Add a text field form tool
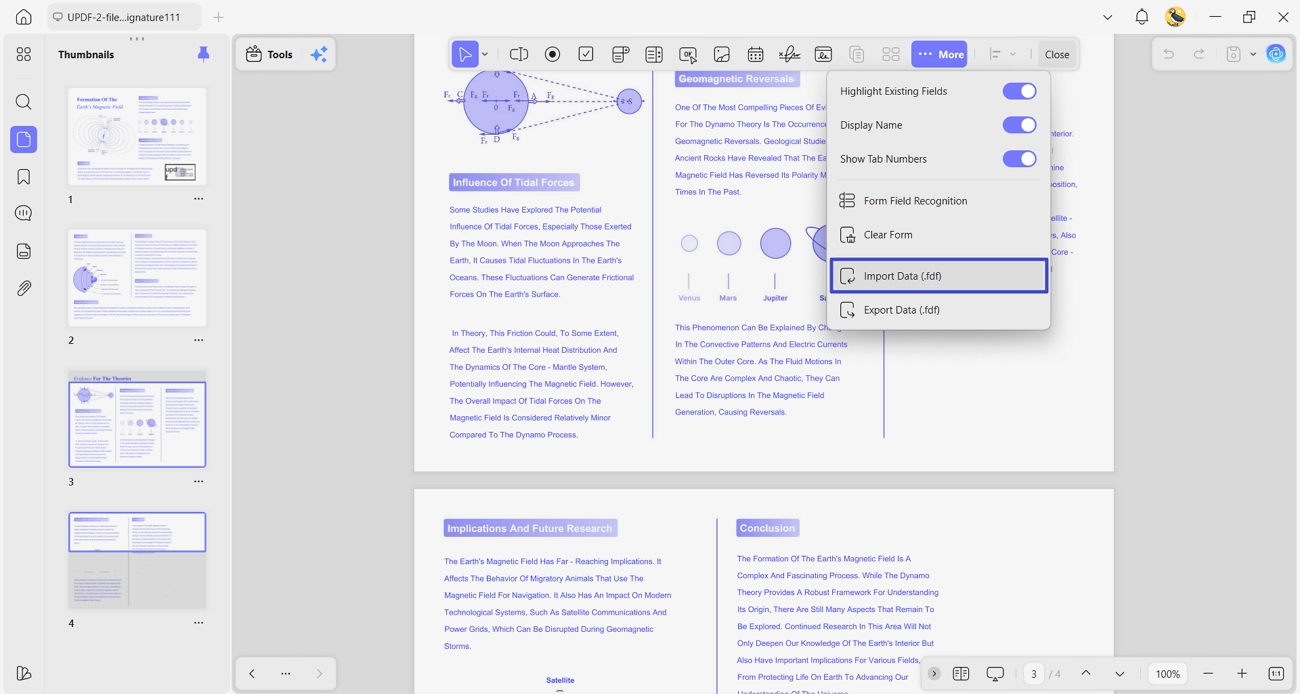Viewport: 1300px width, 694px height. (519, 54)
